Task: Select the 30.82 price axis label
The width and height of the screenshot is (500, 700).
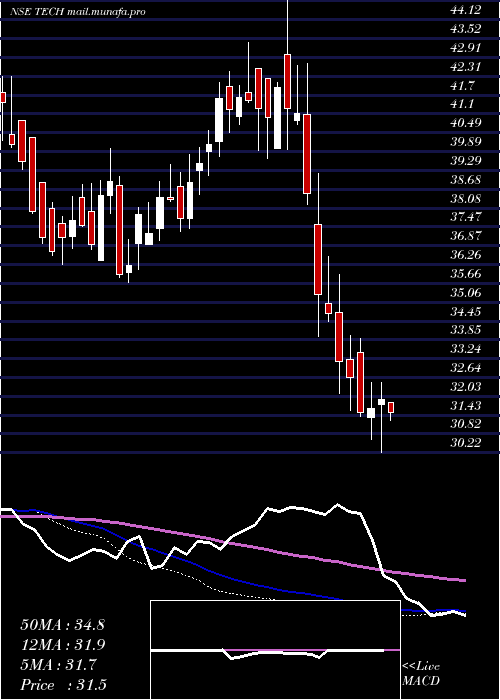Action: 466,425
